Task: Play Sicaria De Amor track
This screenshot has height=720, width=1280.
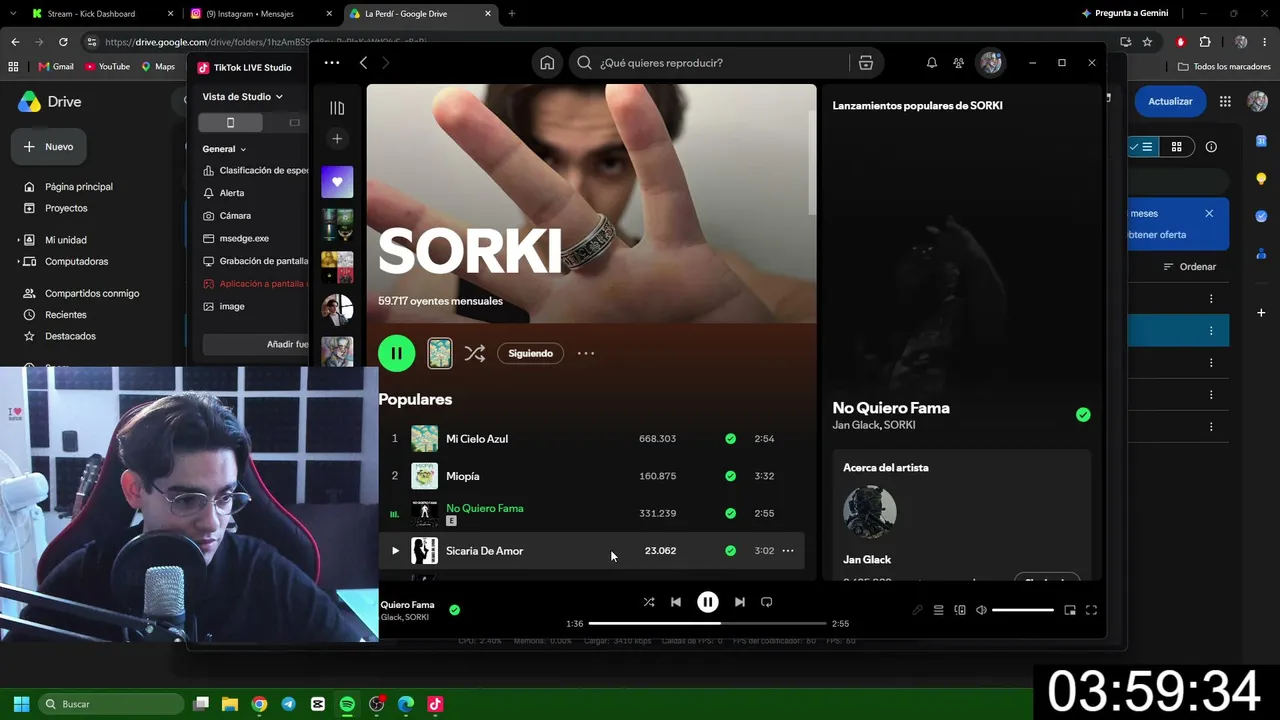Action: pos(395,551)
